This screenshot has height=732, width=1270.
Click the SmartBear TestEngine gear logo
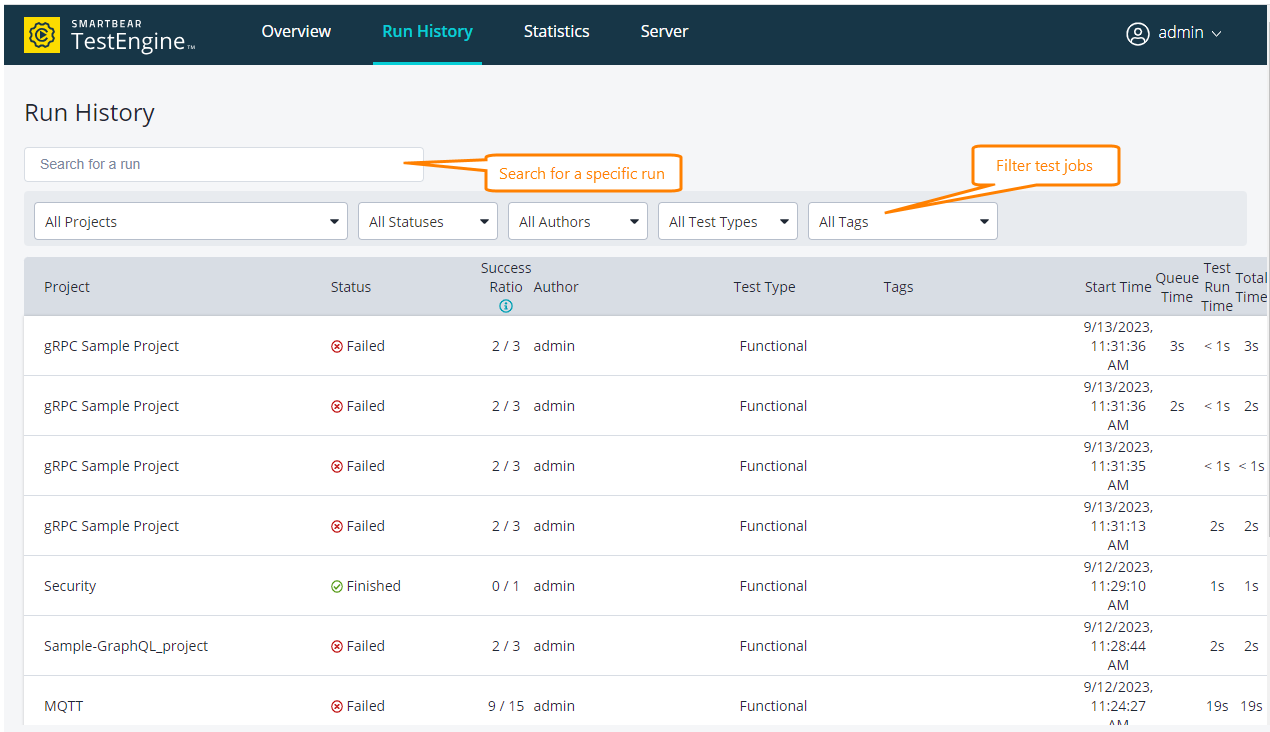click(41, 33)
